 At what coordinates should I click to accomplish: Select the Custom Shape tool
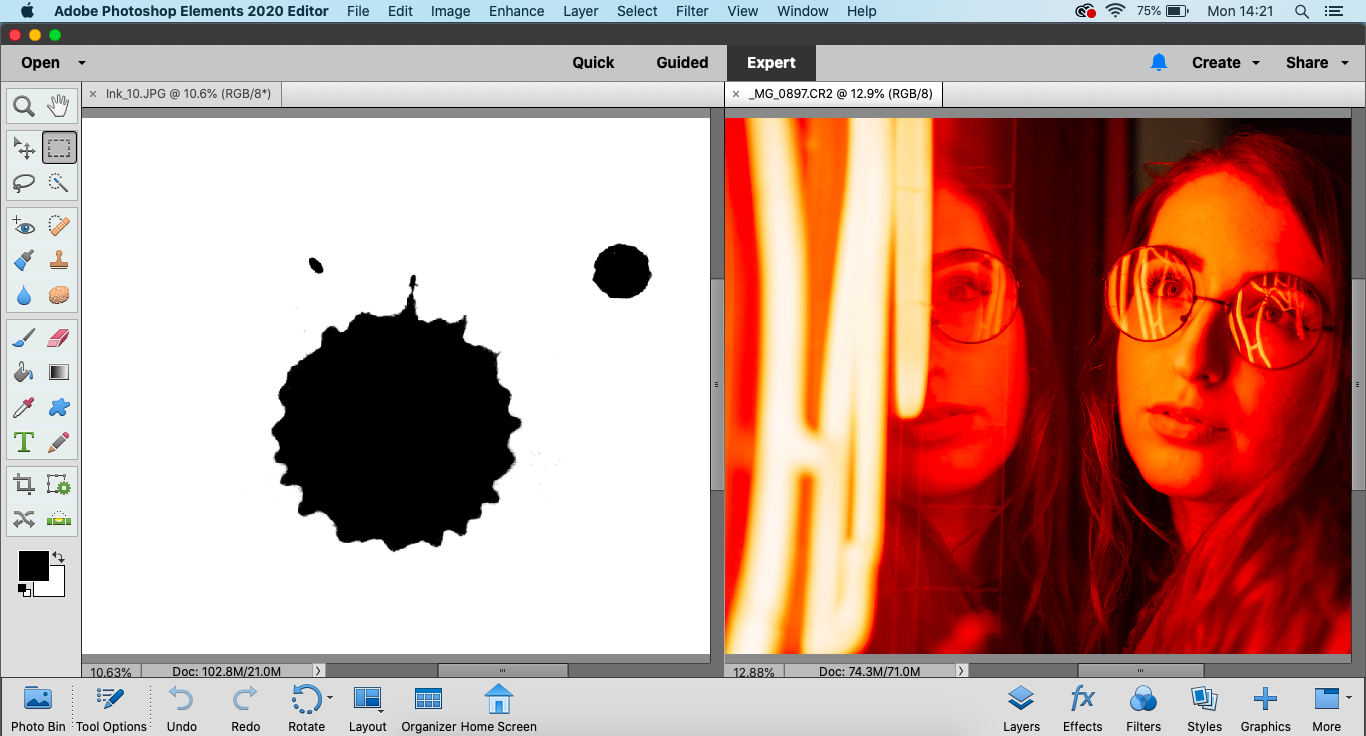tap(59, 407)
